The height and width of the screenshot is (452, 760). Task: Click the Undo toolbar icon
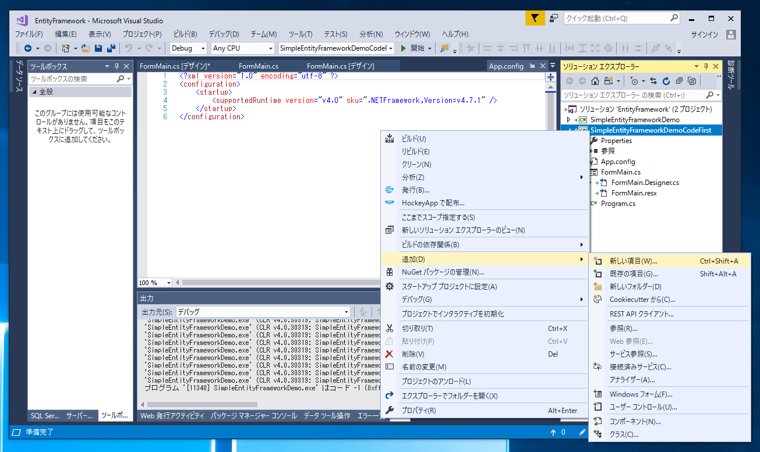128,48
